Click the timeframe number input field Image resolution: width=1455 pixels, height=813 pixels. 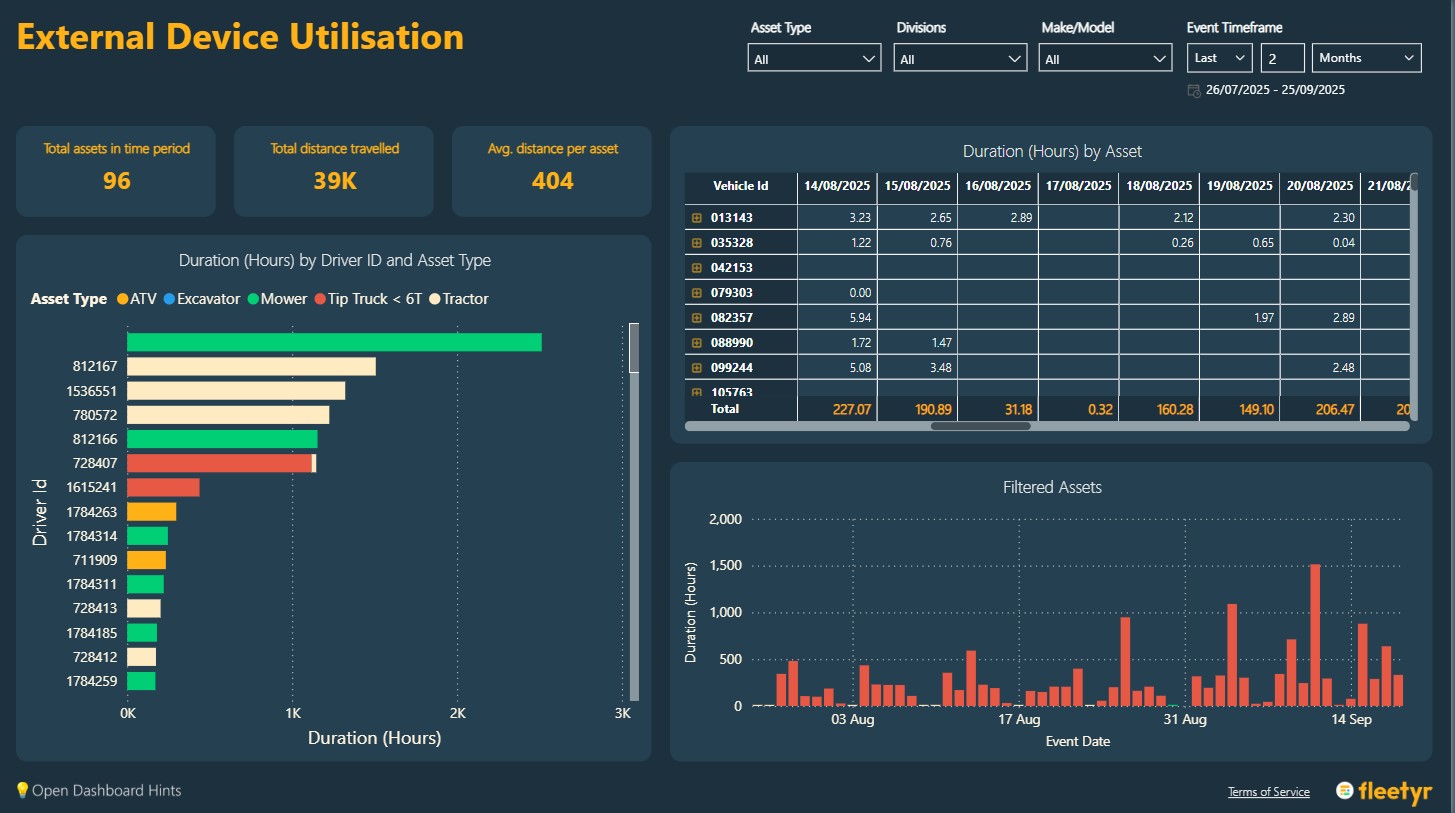coord(1282,58)
